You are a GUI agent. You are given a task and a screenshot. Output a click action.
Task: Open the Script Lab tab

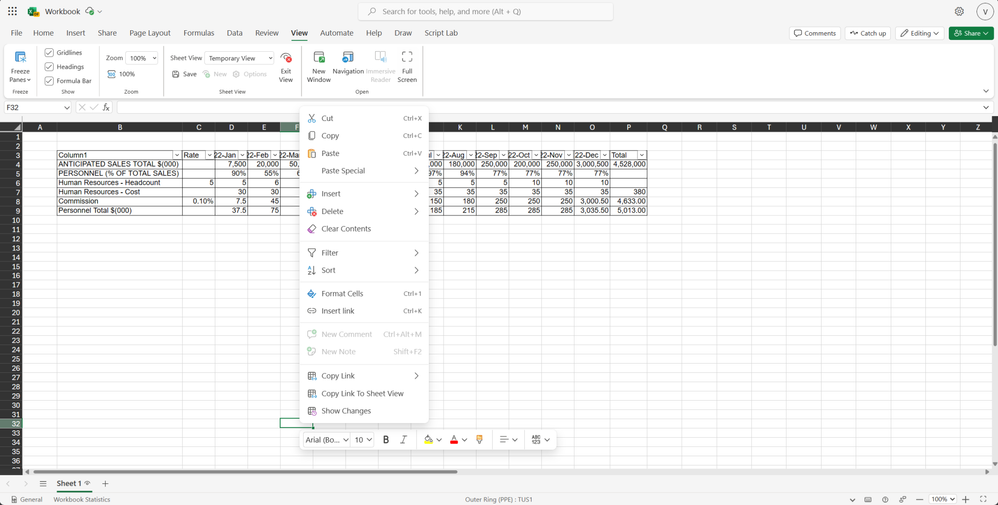click(x=440, y=33)
